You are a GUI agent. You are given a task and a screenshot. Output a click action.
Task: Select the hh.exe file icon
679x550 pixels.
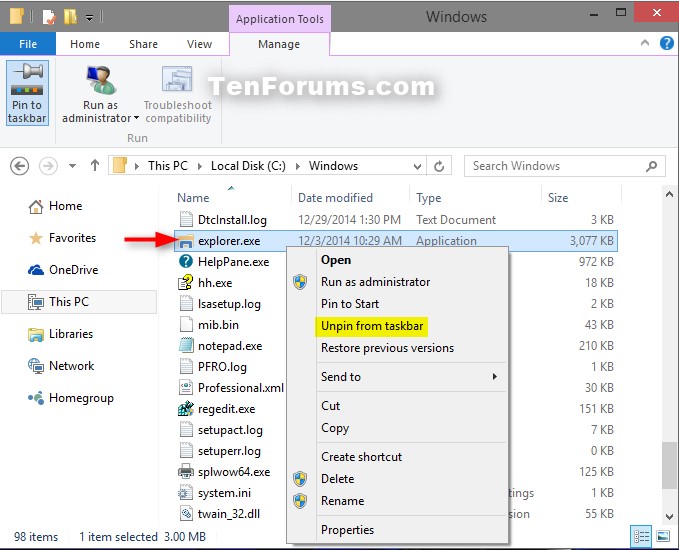click(x=186, y=282)
